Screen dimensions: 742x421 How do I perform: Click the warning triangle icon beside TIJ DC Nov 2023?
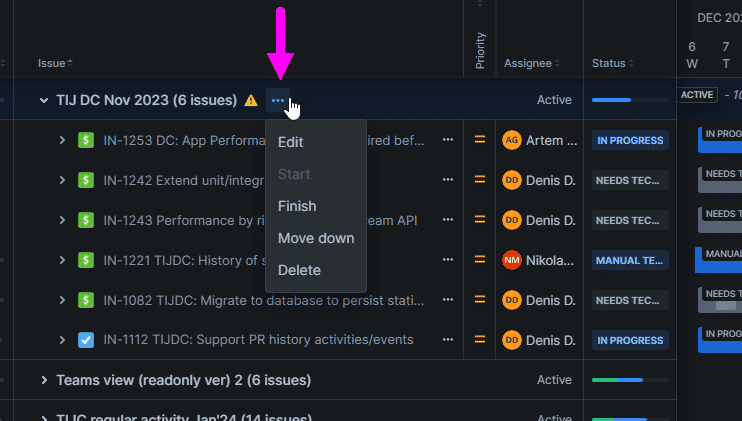[x=251, y=100]
